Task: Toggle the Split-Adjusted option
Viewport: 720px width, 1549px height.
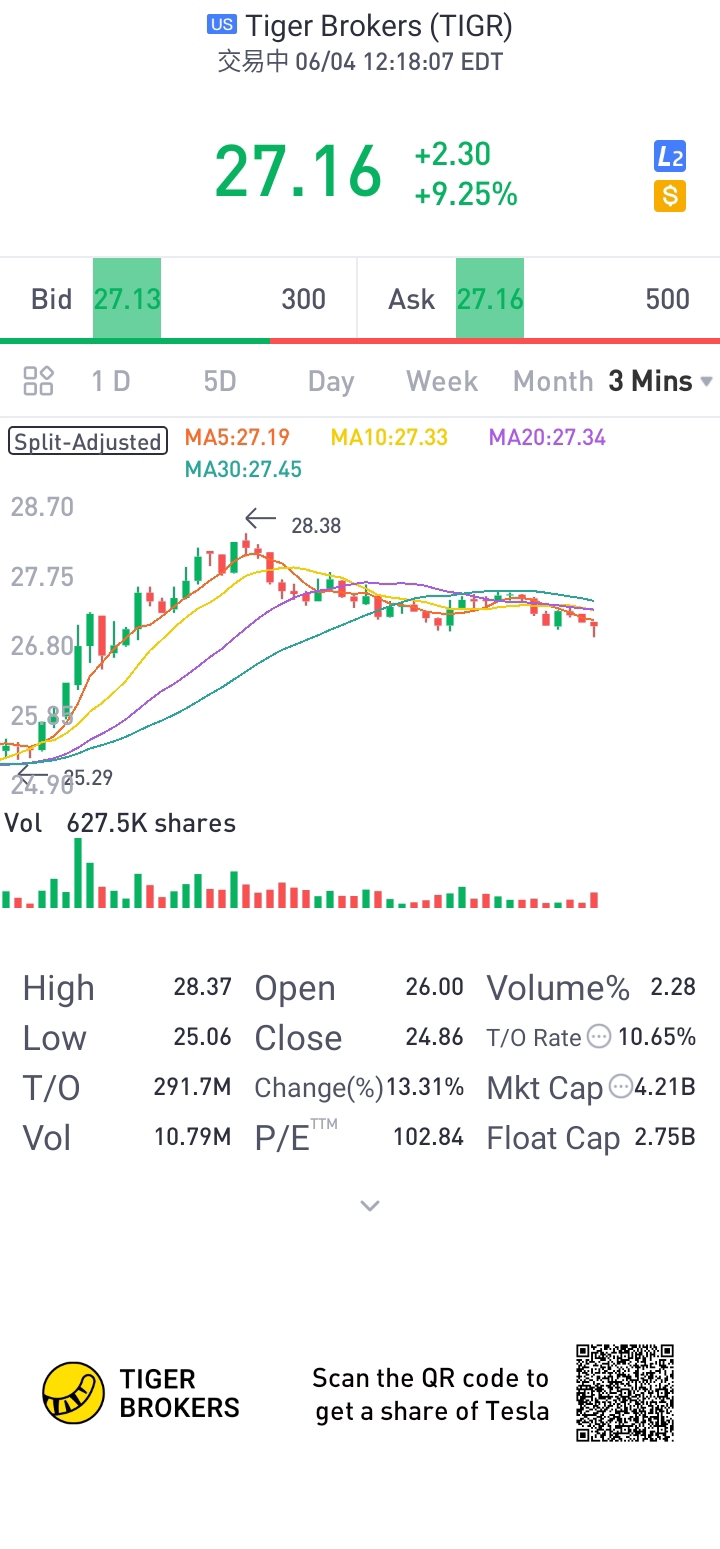Action: [87, 442]
